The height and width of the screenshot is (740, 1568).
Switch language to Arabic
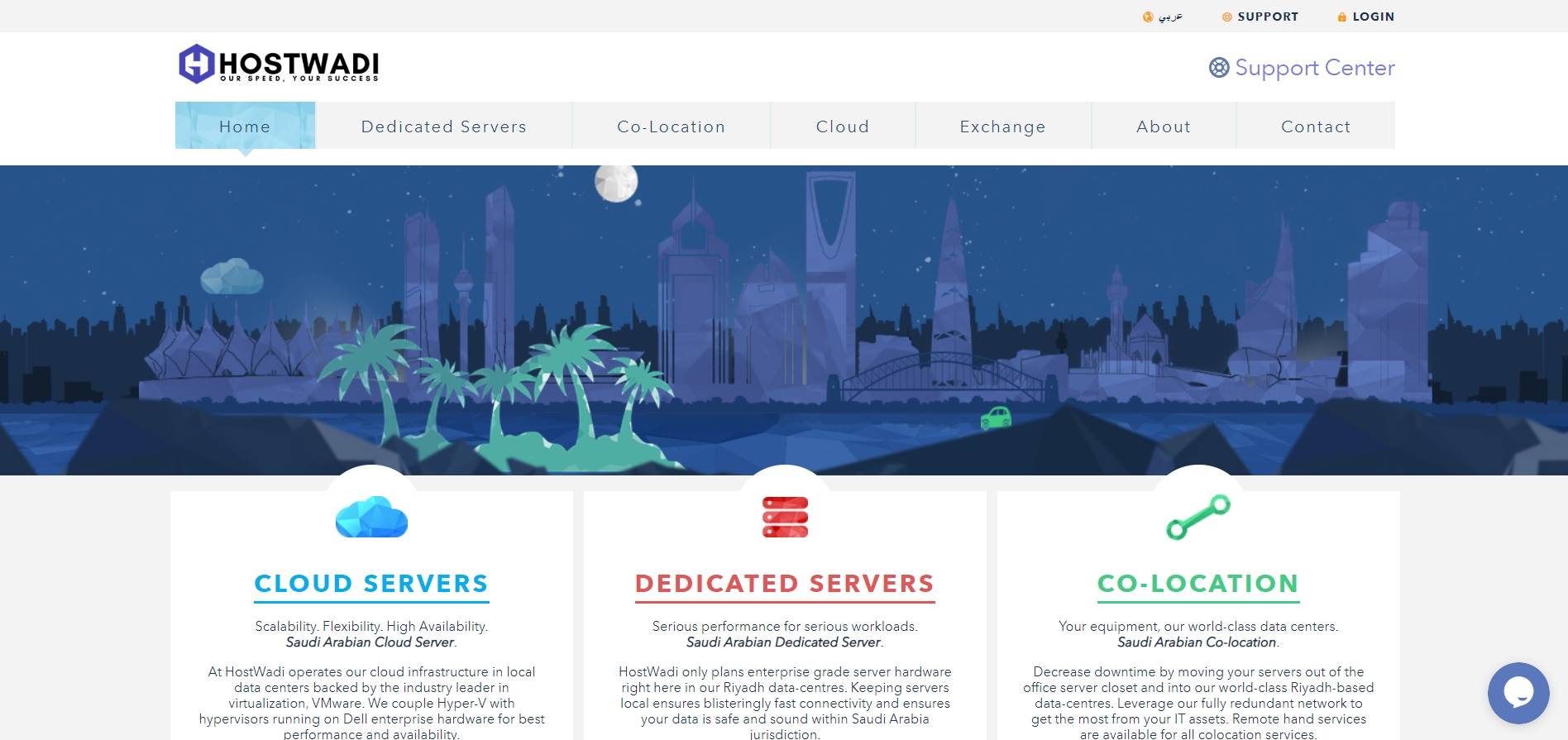[1170, 17]
